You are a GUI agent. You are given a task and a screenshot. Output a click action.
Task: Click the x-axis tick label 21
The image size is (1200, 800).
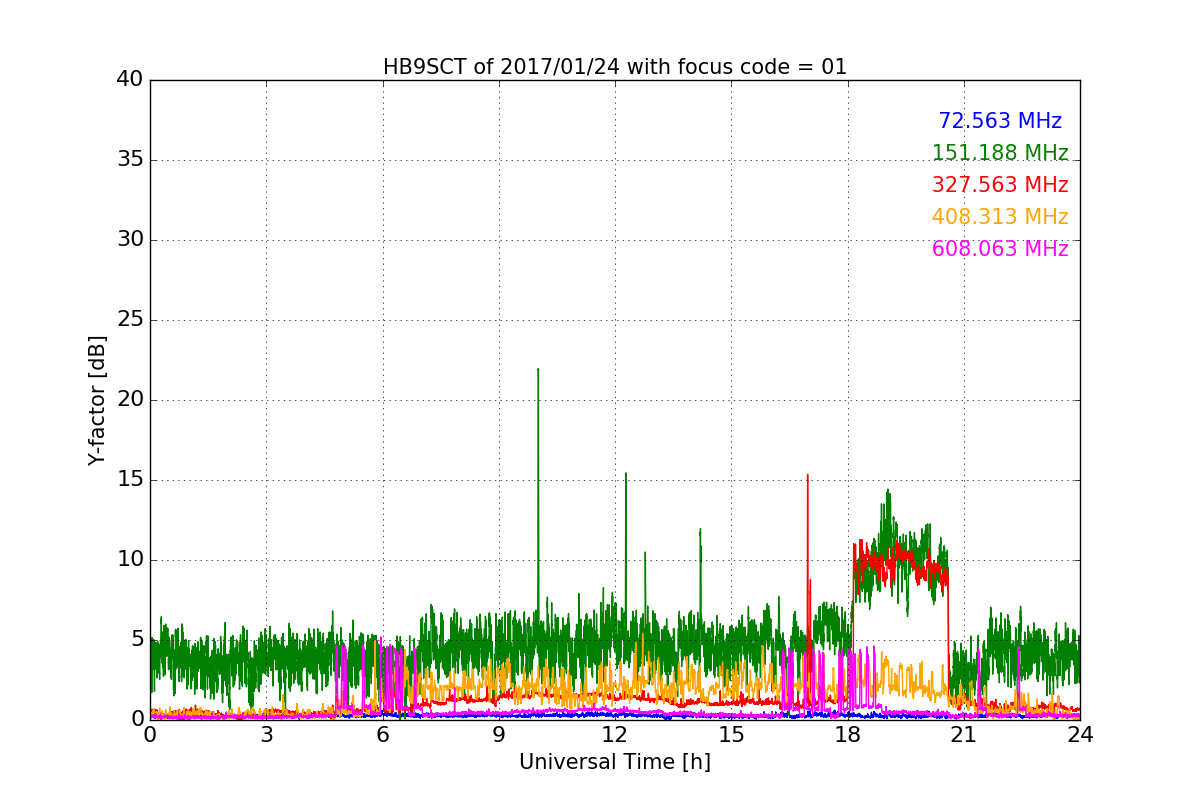coord(964,734)
